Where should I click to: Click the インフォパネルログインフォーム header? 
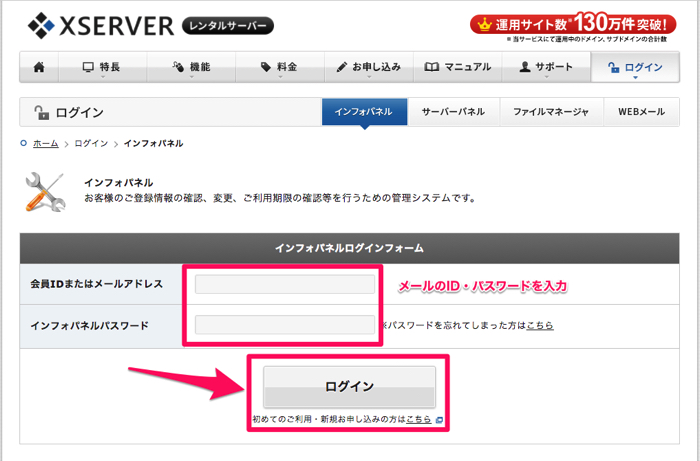pos(350,248)
